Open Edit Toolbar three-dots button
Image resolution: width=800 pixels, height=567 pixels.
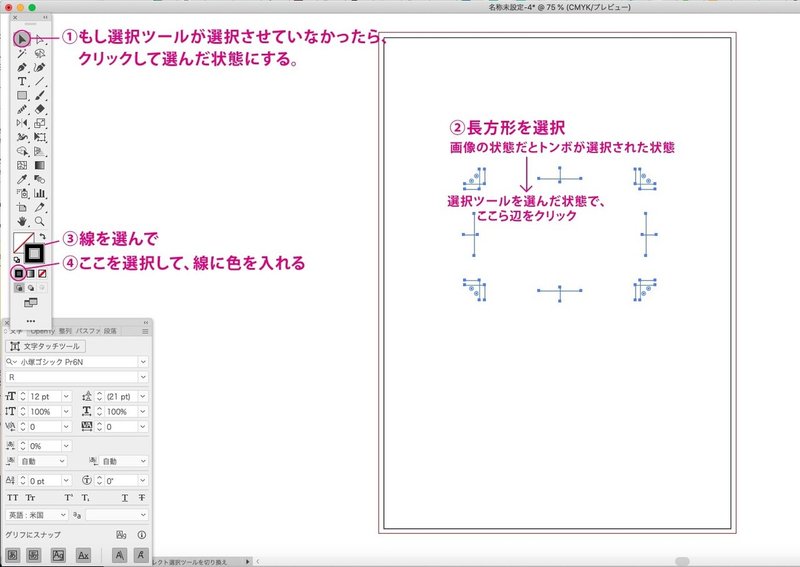[x=31, y=321]
